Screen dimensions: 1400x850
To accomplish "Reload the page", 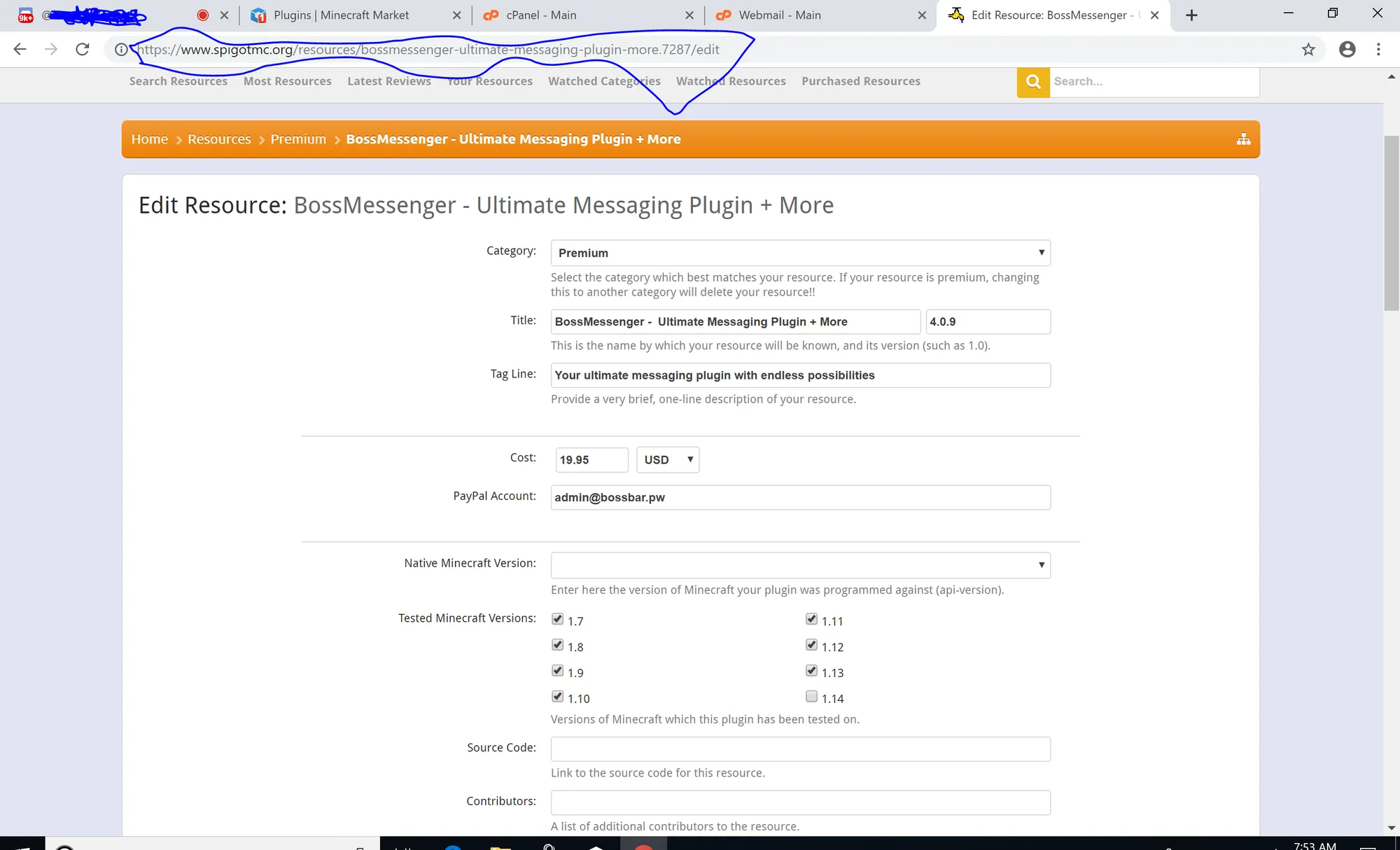I will [x=83, y=50].
